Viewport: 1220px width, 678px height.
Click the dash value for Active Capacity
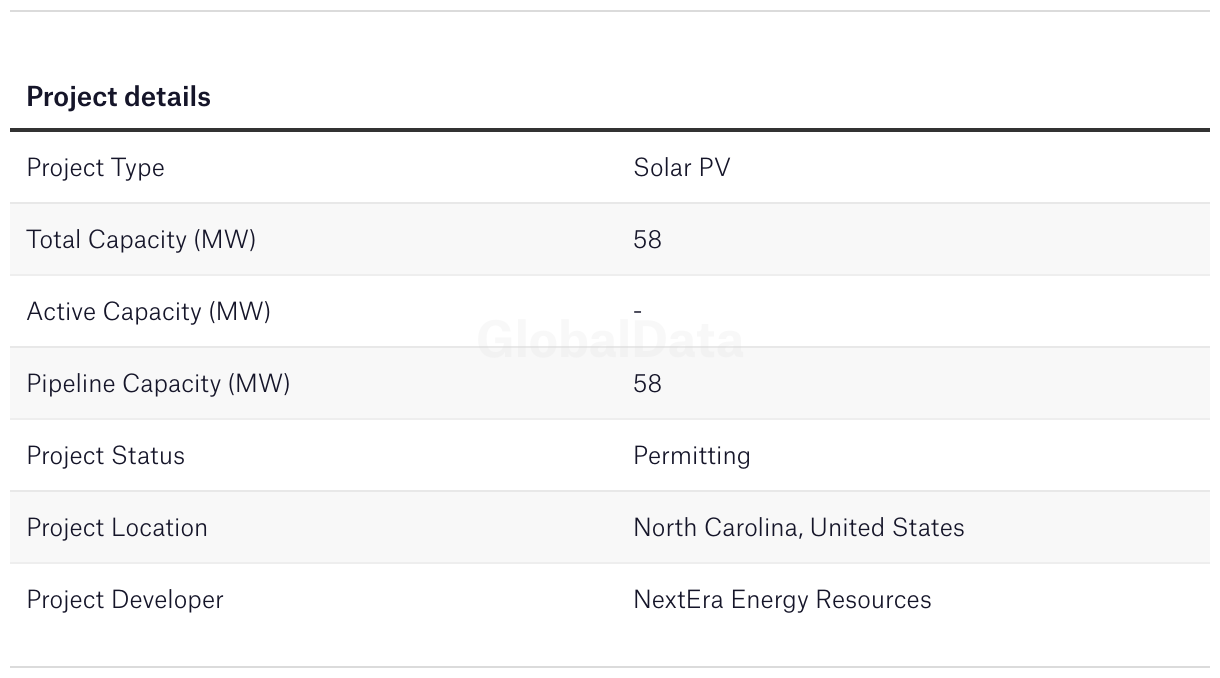click(x=637, y=312)
